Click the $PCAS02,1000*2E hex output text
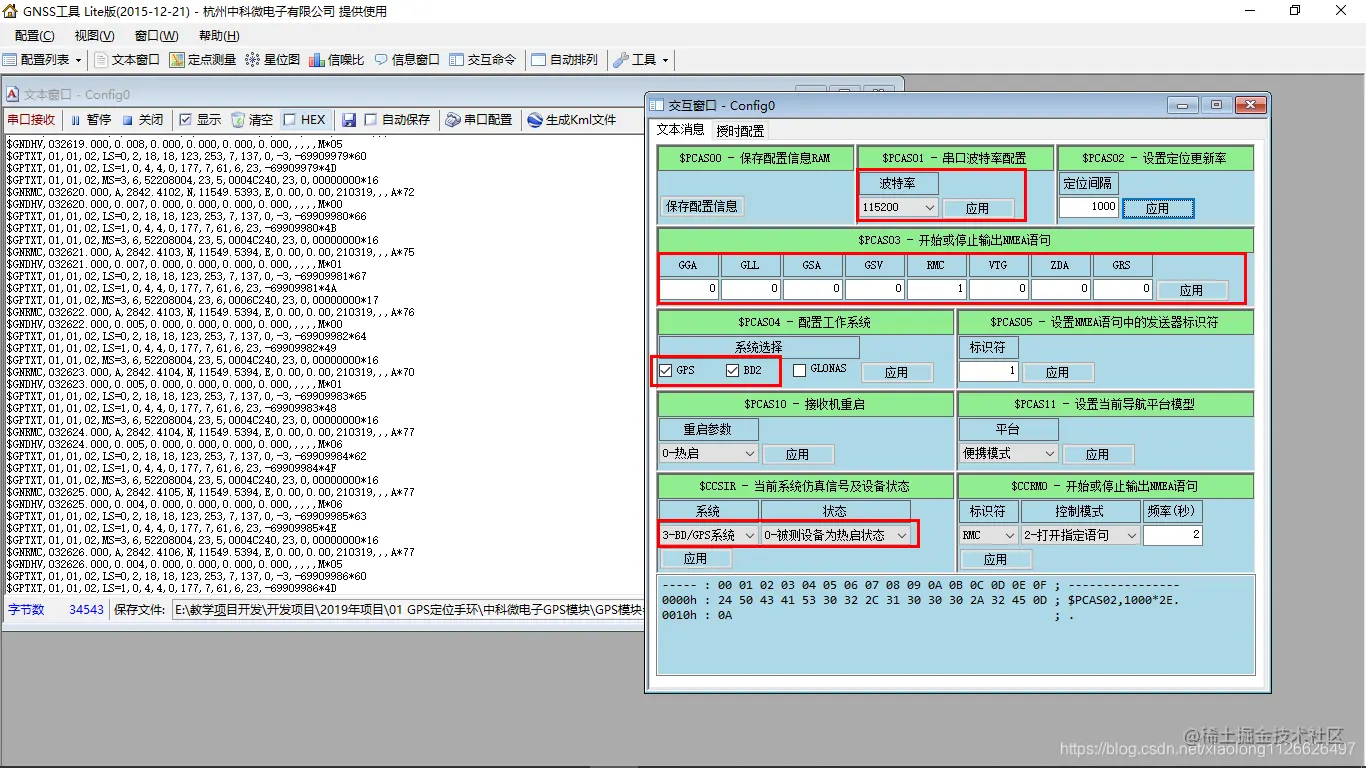The height and width of the screenshot is (768, 1366). click(1123, 600)
